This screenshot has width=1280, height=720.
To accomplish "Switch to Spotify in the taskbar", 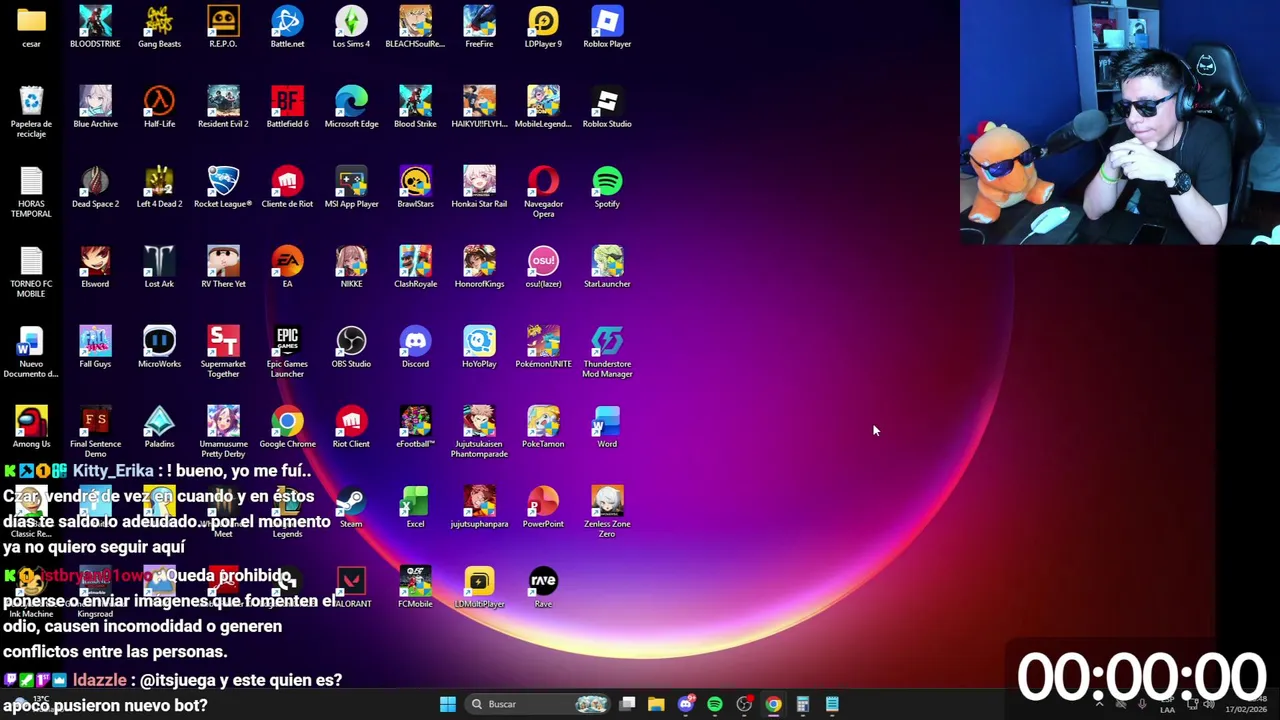I will [715, 704].
